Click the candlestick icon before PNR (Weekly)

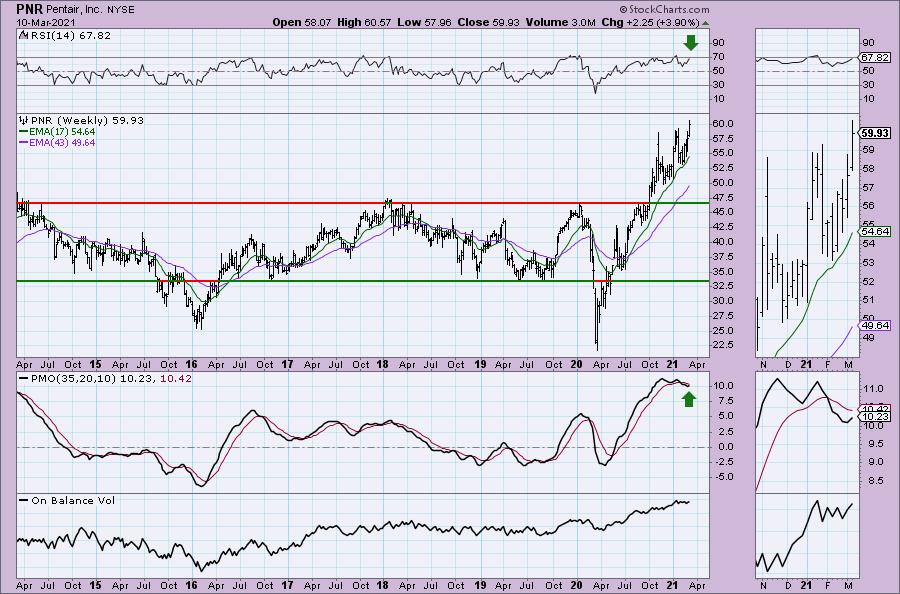coord(24,121)
